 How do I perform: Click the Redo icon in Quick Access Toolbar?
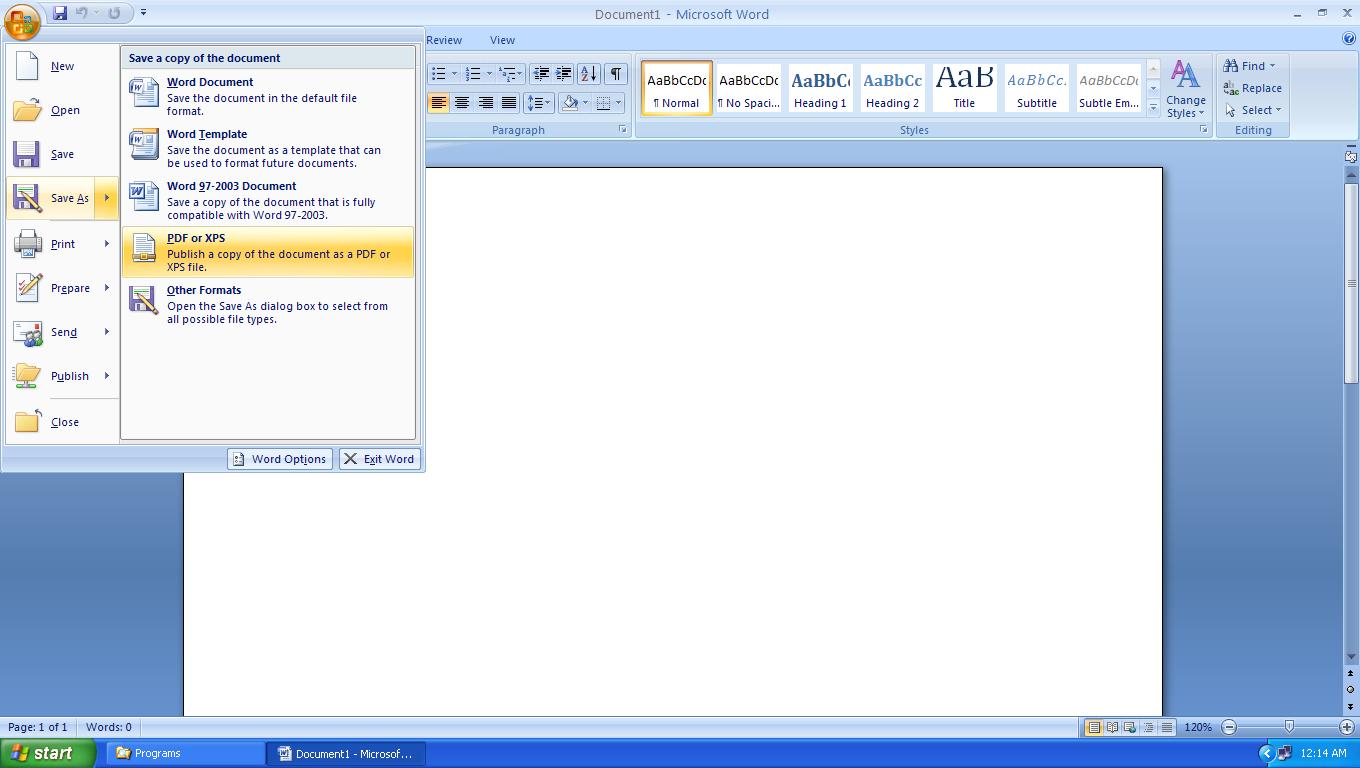click(114, 13)
